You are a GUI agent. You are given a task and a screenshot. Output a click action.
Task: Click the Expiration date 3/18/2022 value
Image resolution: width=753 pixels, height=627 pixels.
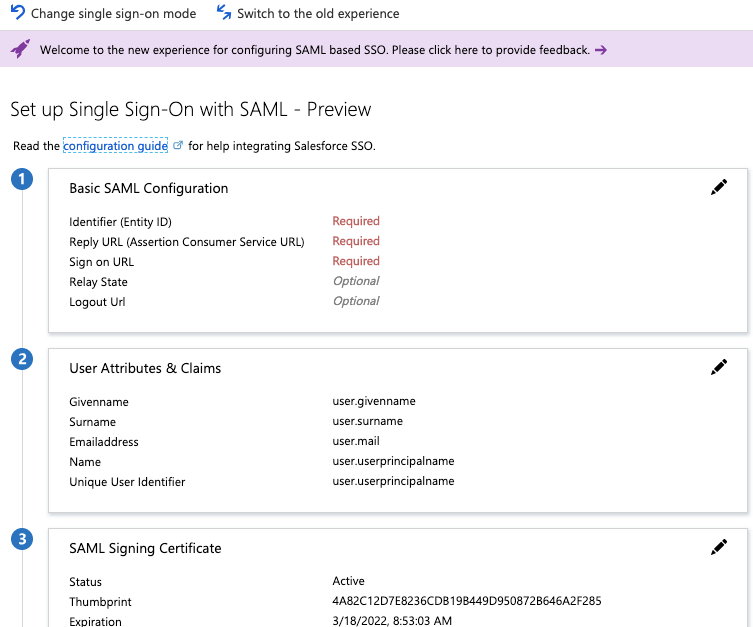(x=392, y=621)
